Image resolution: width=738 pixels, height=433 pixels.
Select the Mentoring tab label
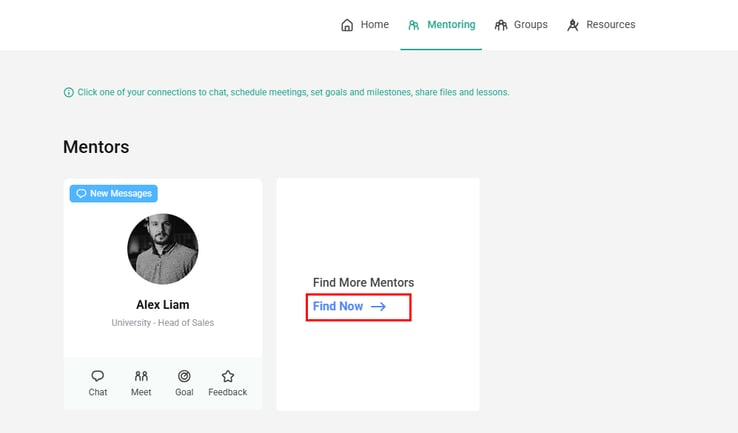point(451,25)
